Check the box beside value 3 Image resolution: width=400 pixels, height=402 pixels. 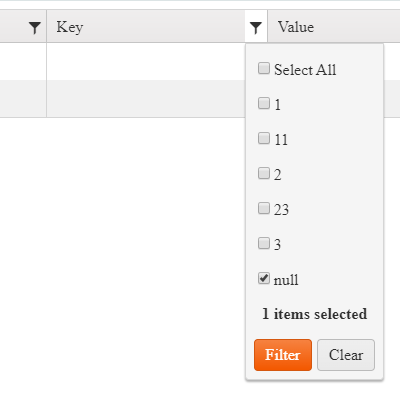(264, 243)
